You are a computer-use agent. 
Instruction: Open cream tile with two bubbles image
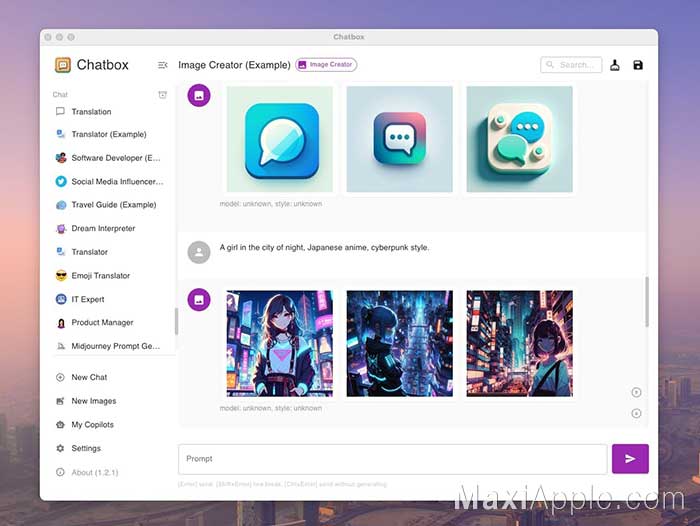coord(519,139)
